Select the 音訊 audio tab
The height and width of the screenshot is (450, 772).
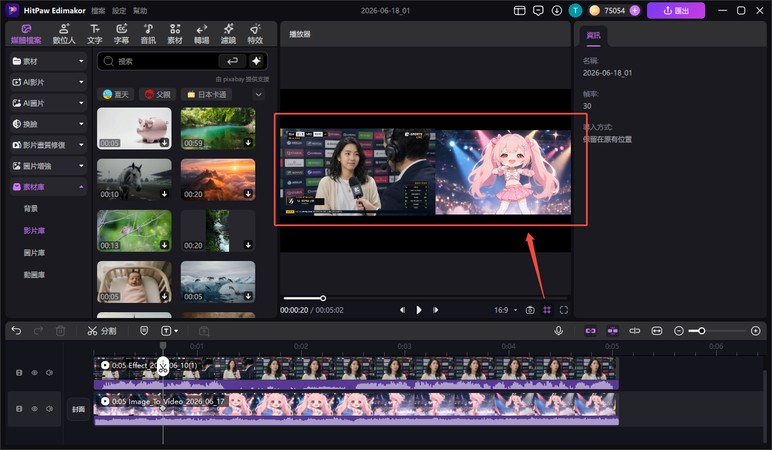coord(148,34)
